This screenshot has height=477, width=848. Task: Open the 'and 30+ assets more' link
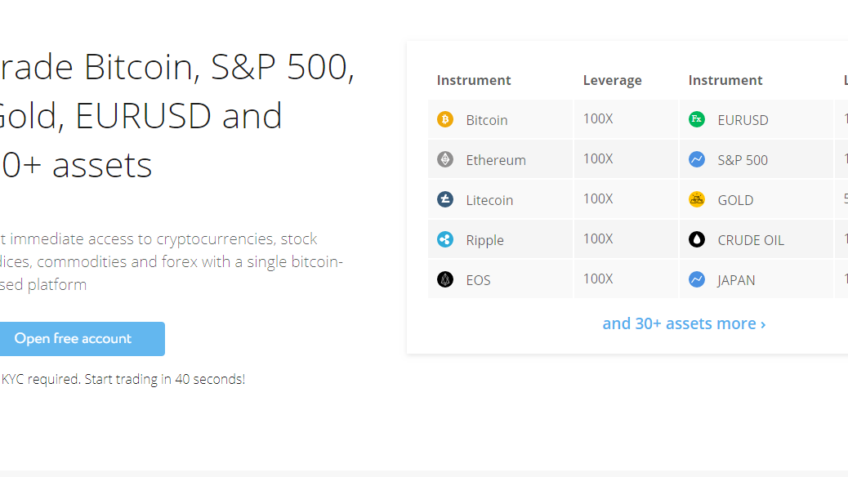click(x=684, y=324)
